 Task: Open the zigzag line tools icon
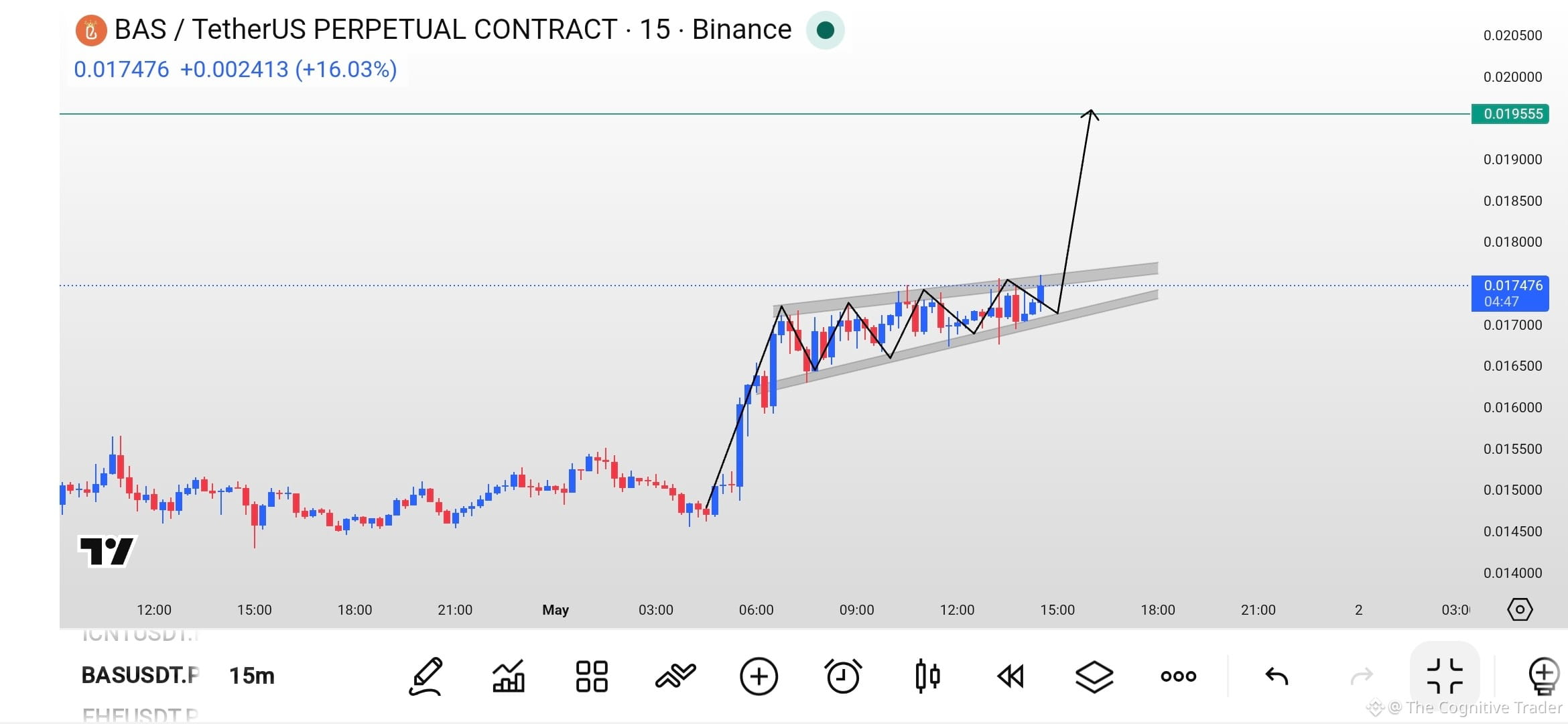point(675,676)
